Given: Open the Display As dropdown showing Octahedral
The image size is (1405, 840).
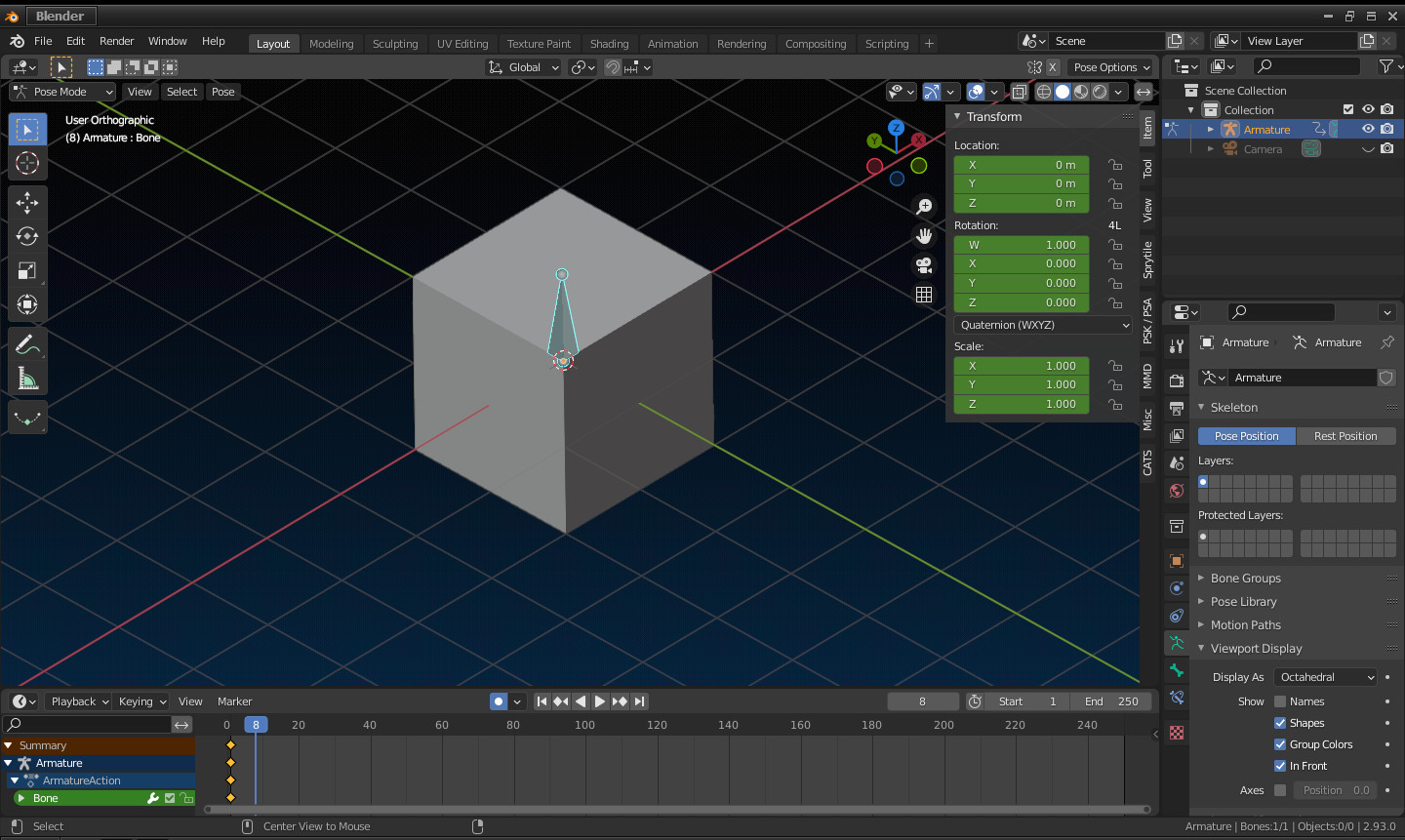Looking at the screenshot, I should (1325, 676).
